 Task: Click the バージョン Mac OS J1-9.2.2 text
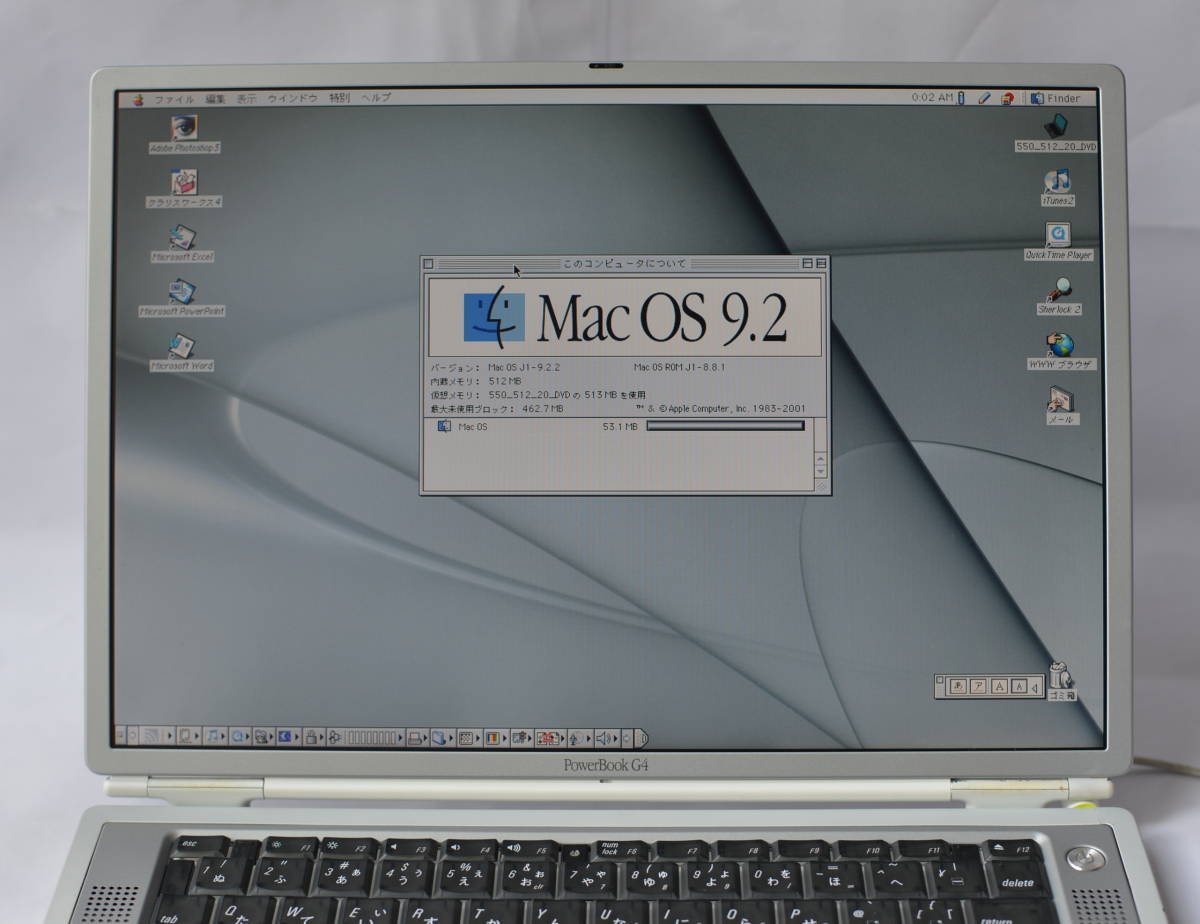click(496, 367)
